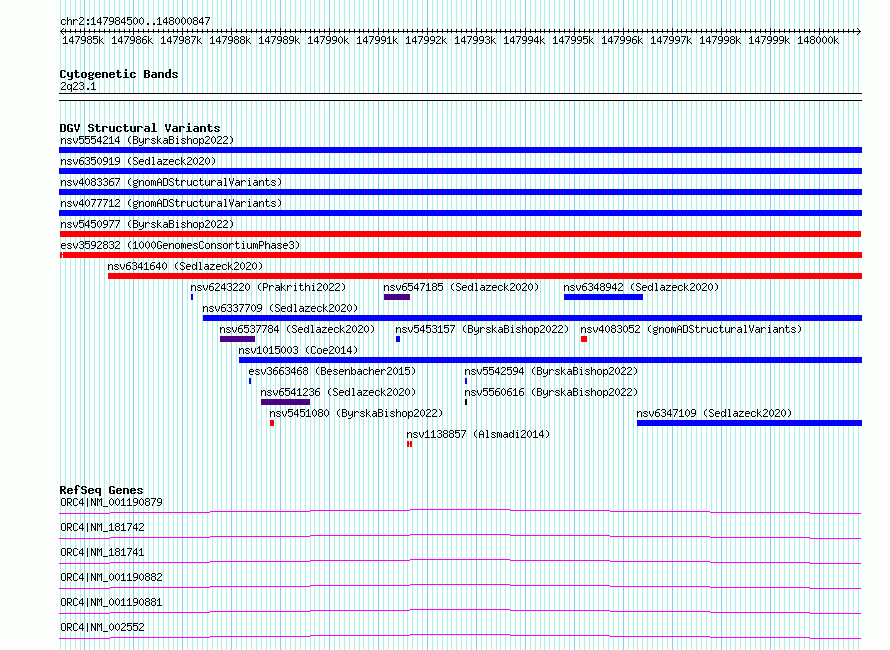Viewport: 890px width, 650px height.
Task: Select purple bar under nsv6541236
Action: (x=286, y=402)
